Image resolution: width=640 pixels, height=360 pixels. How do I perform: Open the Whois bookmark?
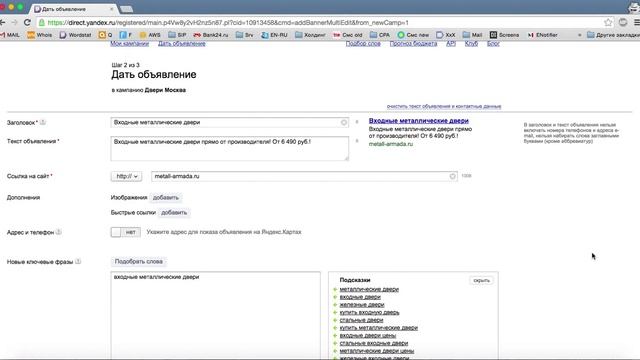click(x=40, y=35)
